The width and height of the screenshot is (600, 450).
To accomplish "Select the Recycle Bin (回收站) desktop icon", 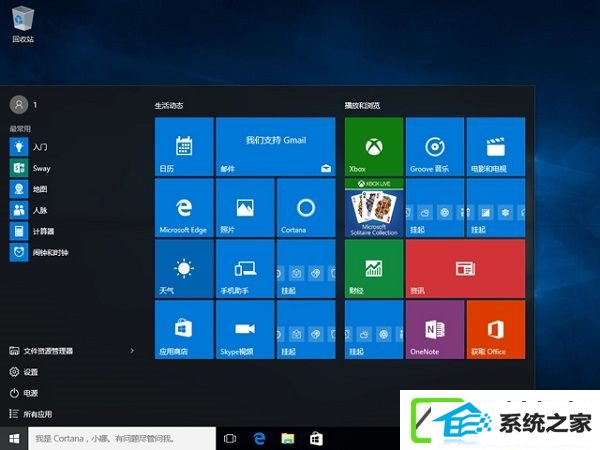I will (23, 24).
